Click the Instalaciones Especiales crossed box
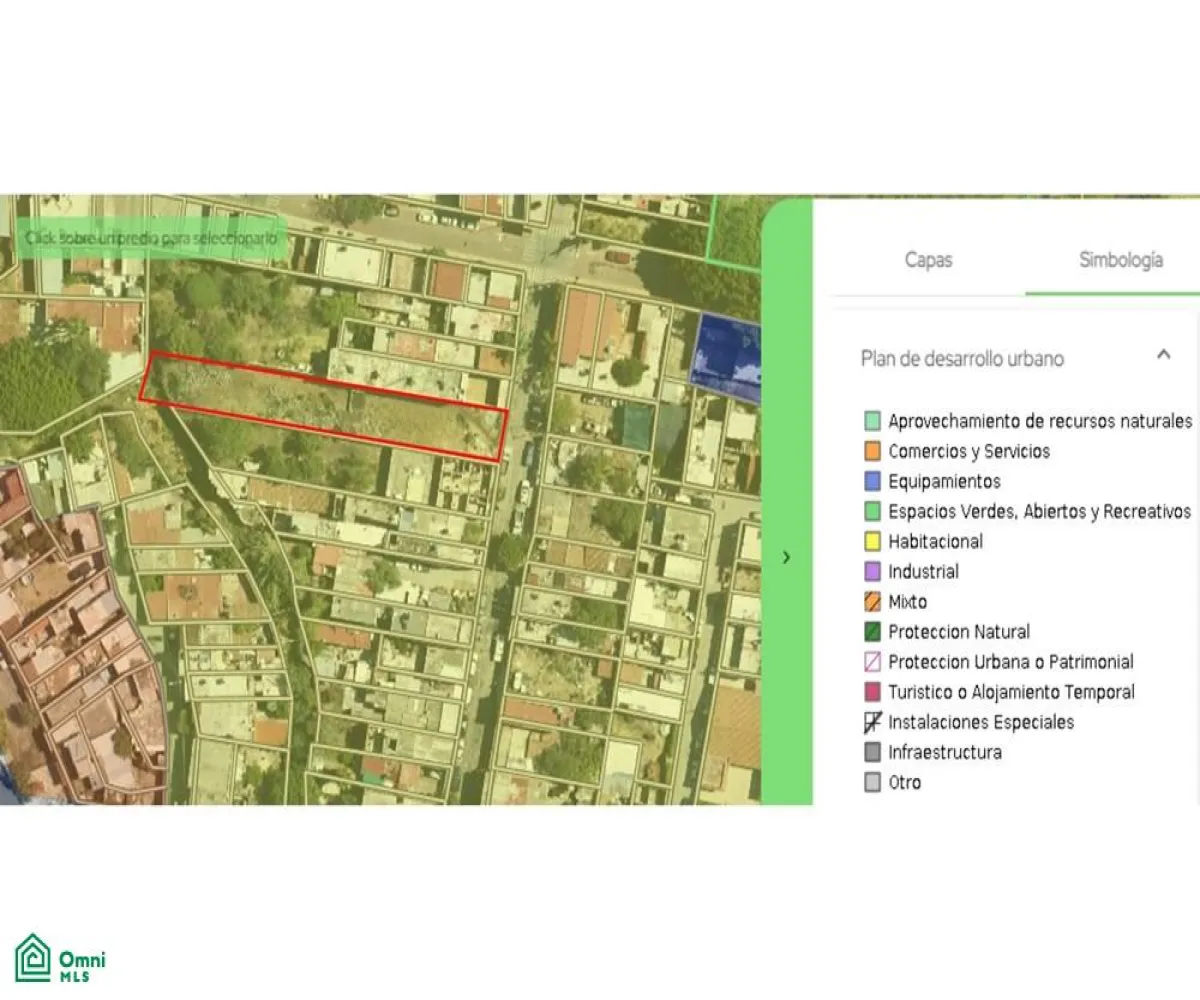Screen dimensions: 1200x1000 (x=872, y=721)
